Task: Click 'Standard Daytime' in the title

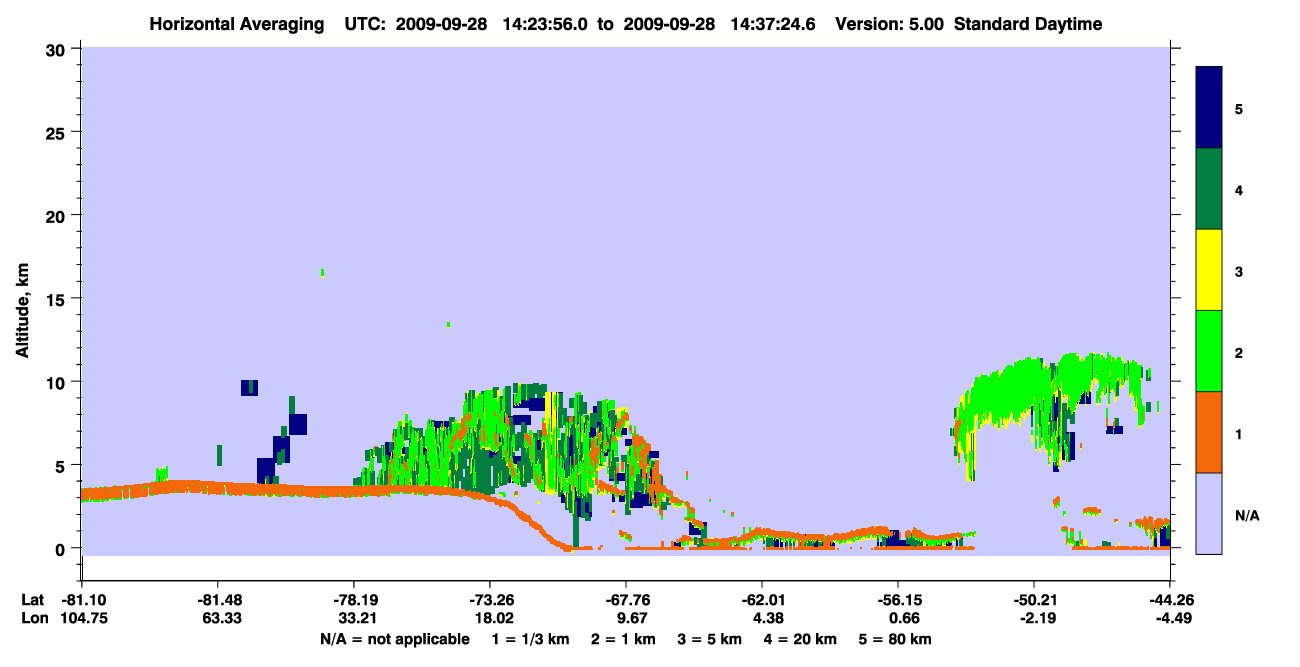Action: pyautogui.click(x=1028, y=24)
